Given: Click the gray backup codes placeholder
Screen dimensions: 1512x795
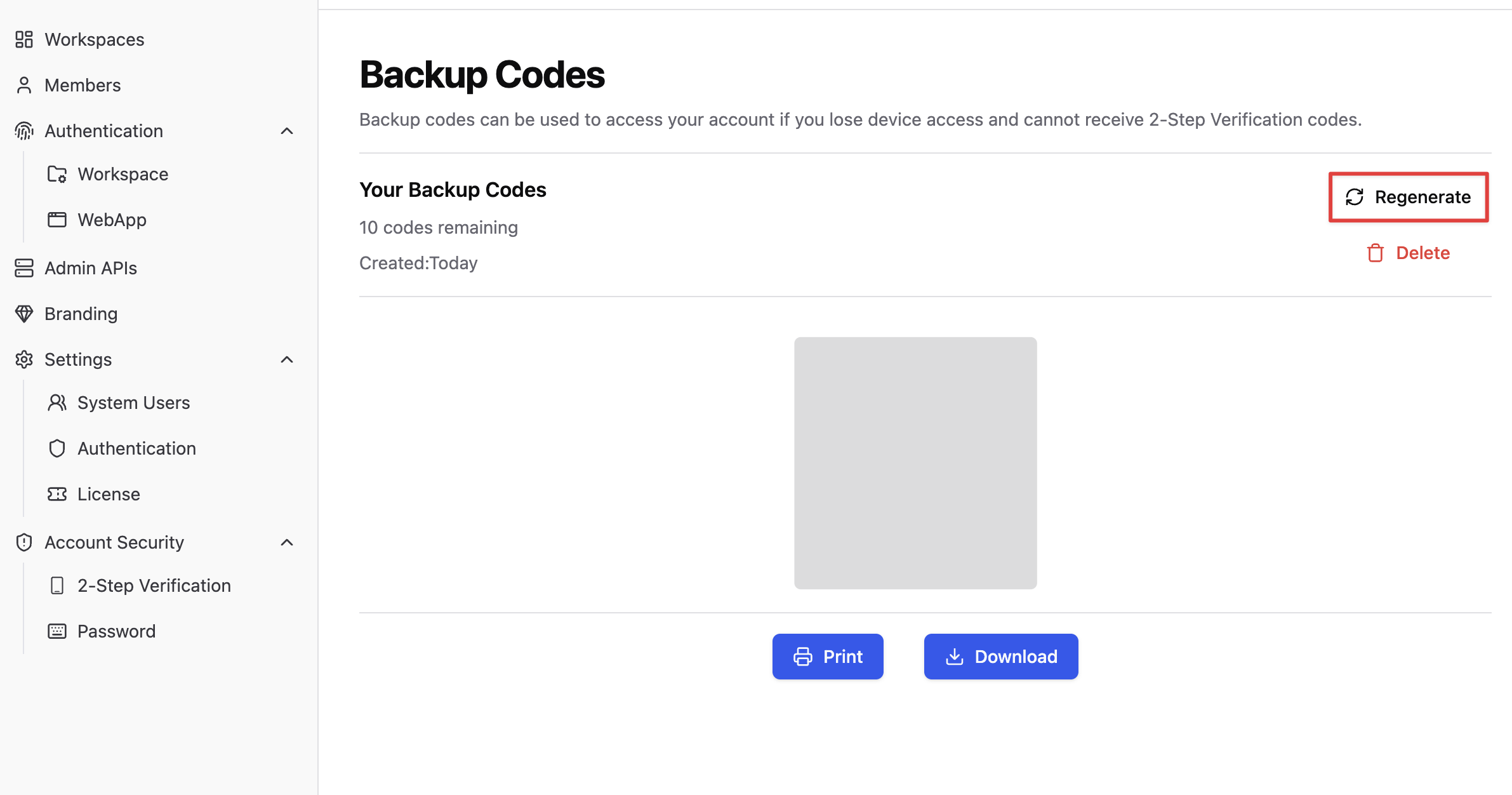Looking at the screenshot, I should (915, 463).
